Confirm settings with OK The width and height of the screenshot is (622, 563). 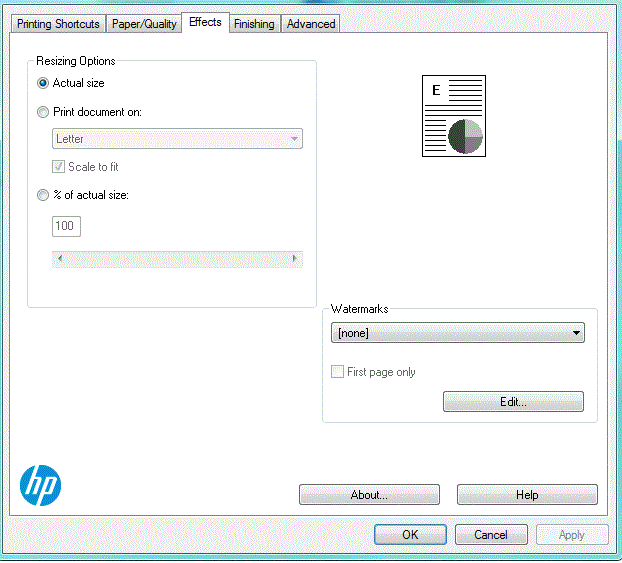[410, 535]
